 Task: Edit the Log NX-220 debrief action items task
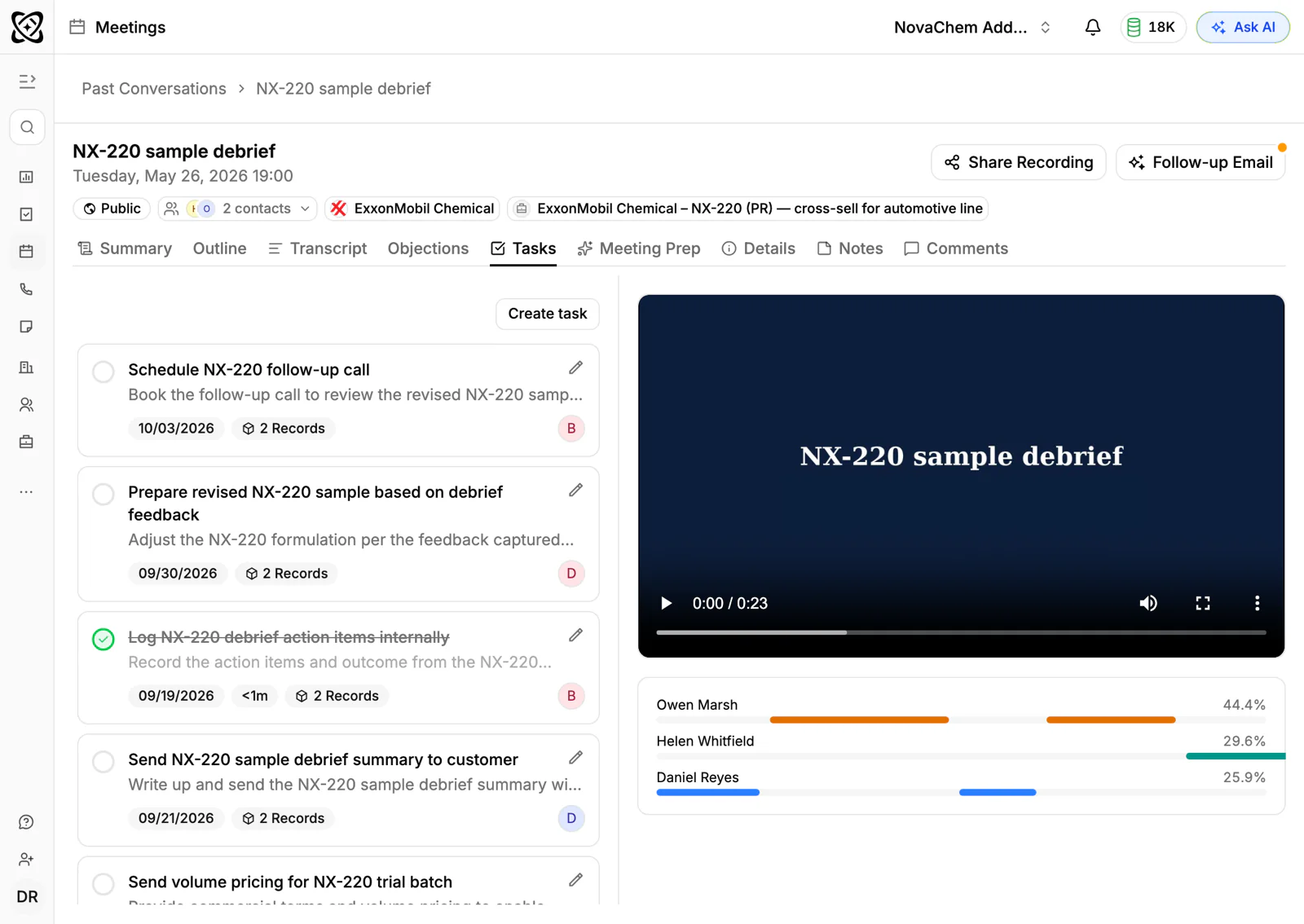pyautogui.click(x=576, y=636)
